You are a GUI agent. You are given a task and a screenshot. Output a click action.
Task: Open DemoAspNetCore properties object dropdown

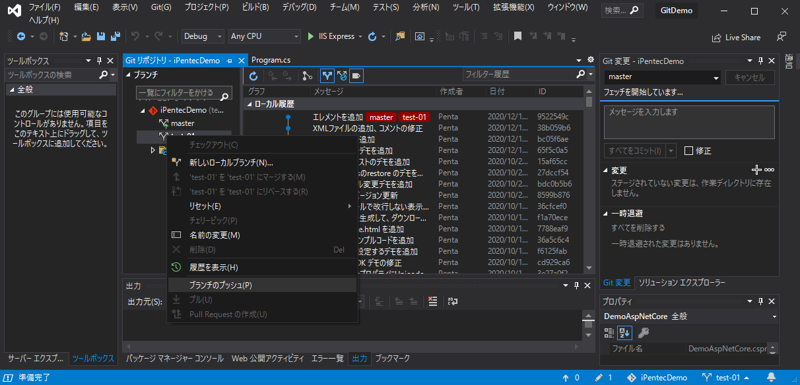pyautogui.click(x=774, y=317)
